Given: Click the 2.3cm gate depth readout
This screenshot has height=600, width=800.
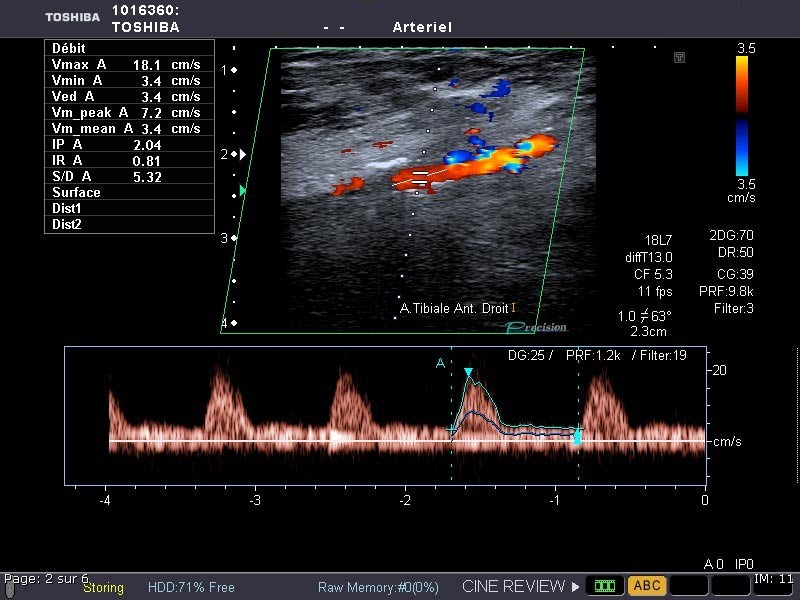Looking at the screenshot, I should point(648,332).
